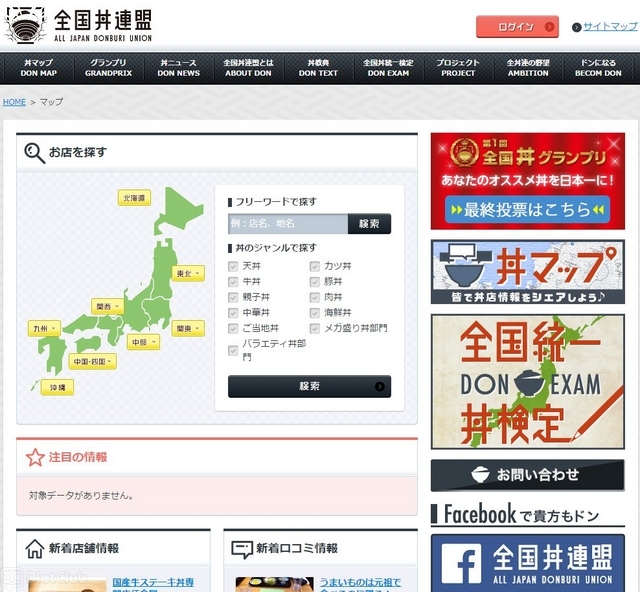Viewport: 640px width, 592px height.
Task: Toggle the カツ丼 checkbox
Action: click(x=315, y=267)
